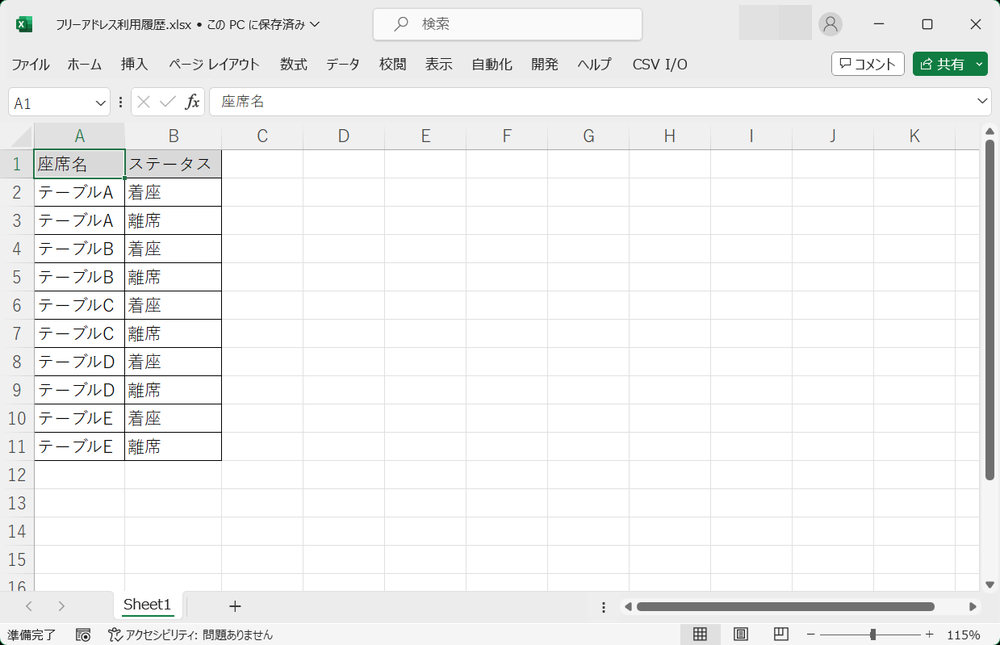The image size is (1000, 645).
Task: Click the 共有 share button
Action: (942, 64)
